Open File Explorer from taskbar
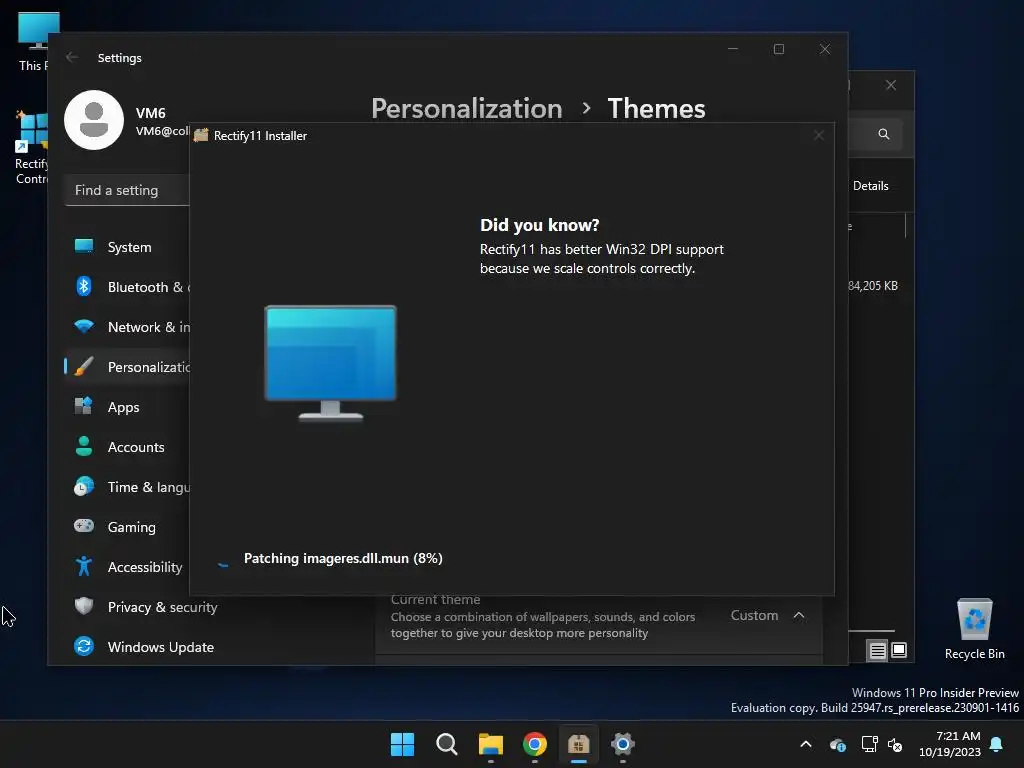1024x768 pixels. point(490,744)
